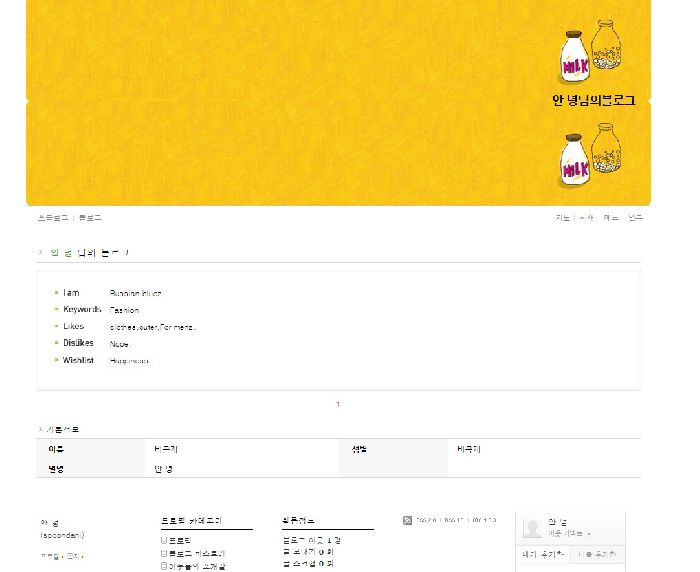Image resolution: width=700 pixels, height=572 pixels.
Task: Click the RSS feed icon
Action: [x=407, y=520]
